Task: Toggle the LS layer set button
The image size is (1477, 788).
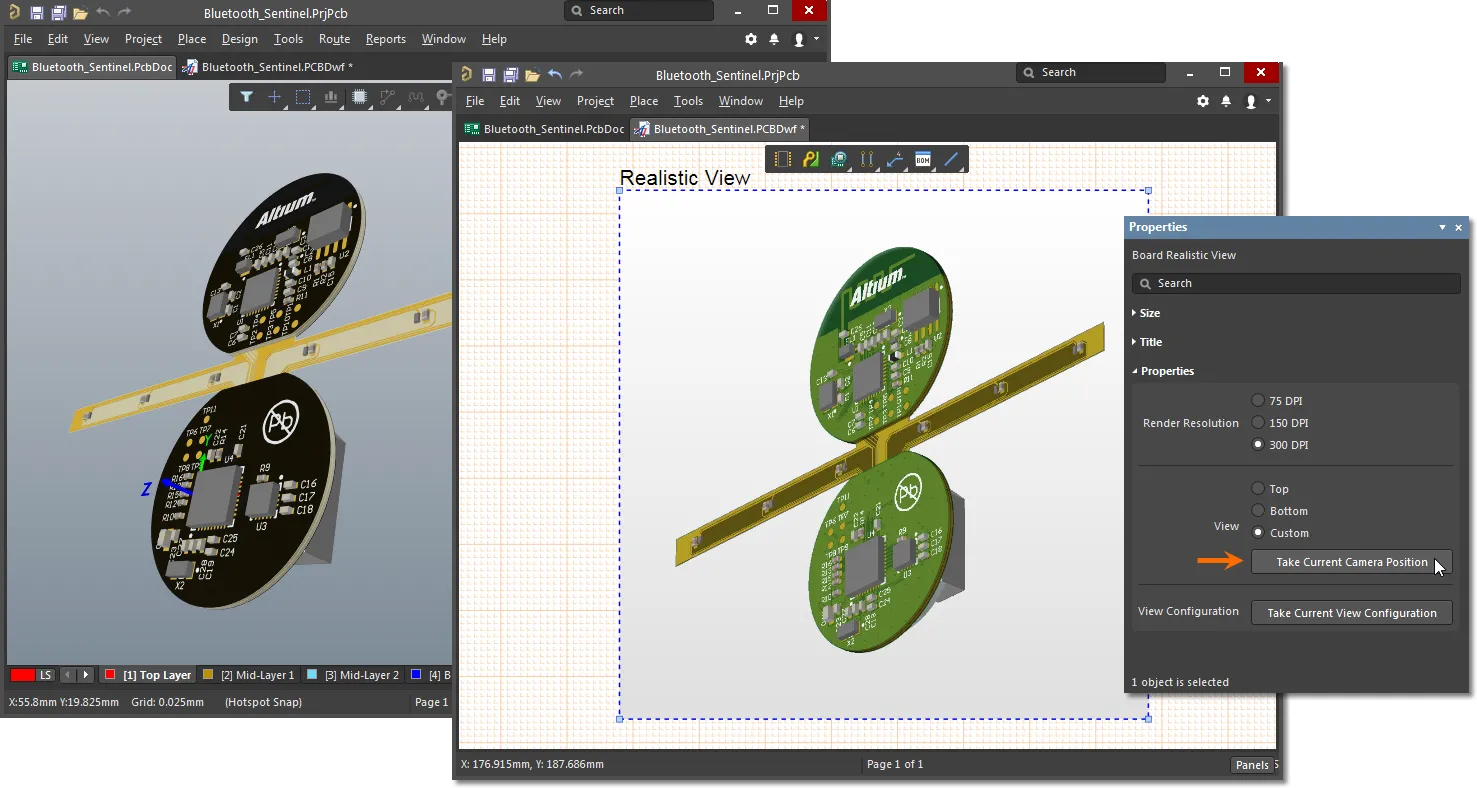Action: pos(46,675)
